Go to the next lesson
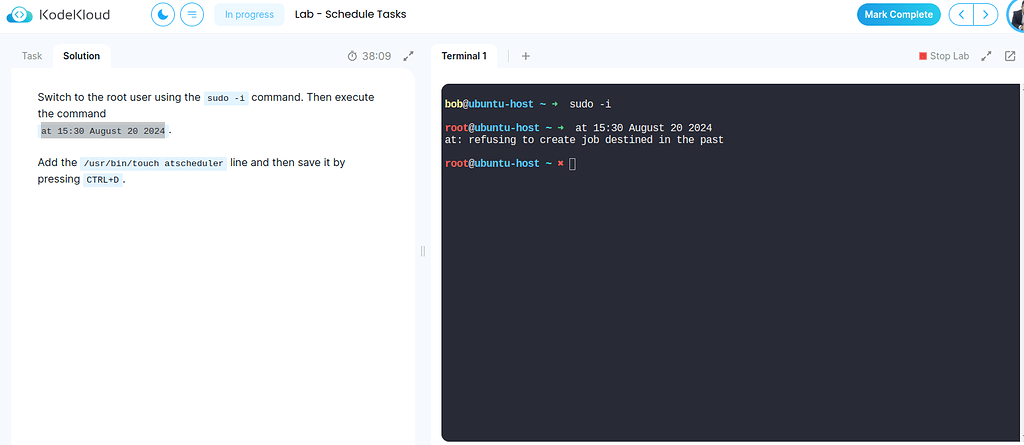 coord(986,15)
